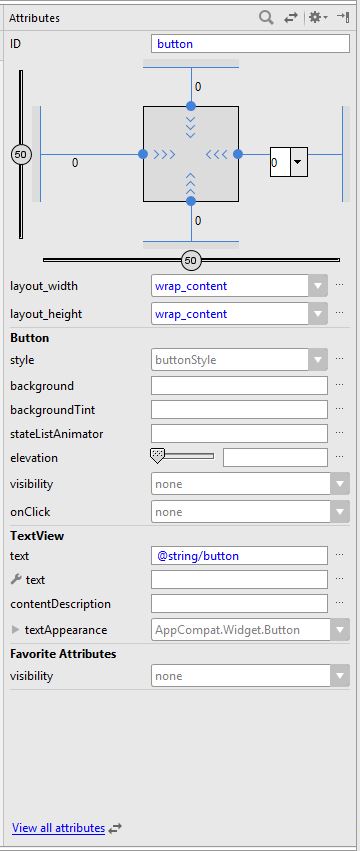Toggle expanded attributes view arrows in header
Screen dimensions: 360x851
pyautogui.click(x=291, y=18)
